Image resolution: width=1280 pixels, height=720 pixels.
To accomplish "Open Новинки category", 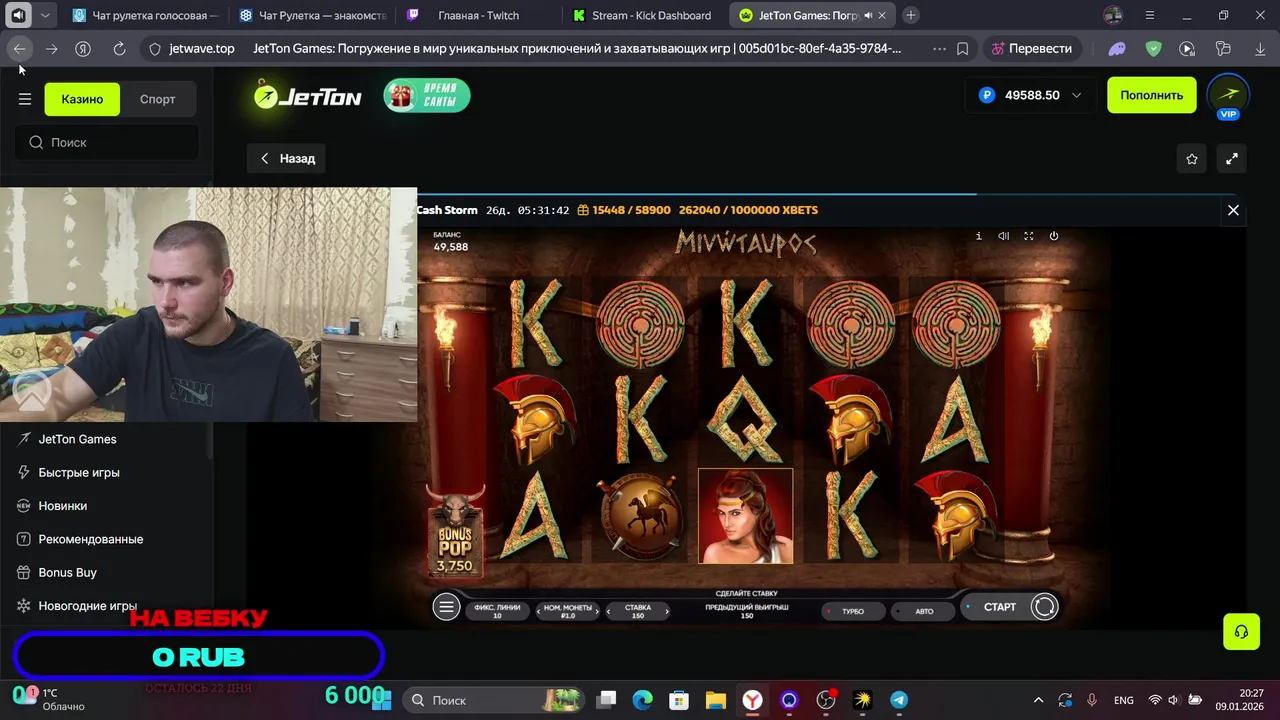I will coord(62,506).
